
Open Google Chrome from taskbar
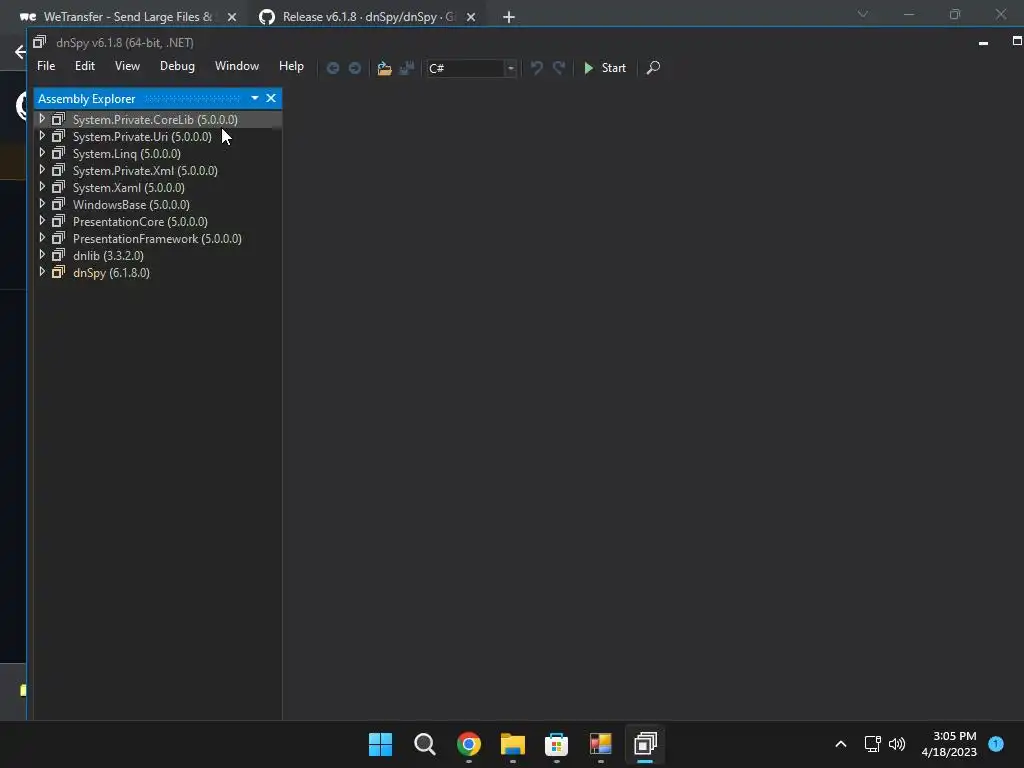pyautogui.click(x=469, y=744)
